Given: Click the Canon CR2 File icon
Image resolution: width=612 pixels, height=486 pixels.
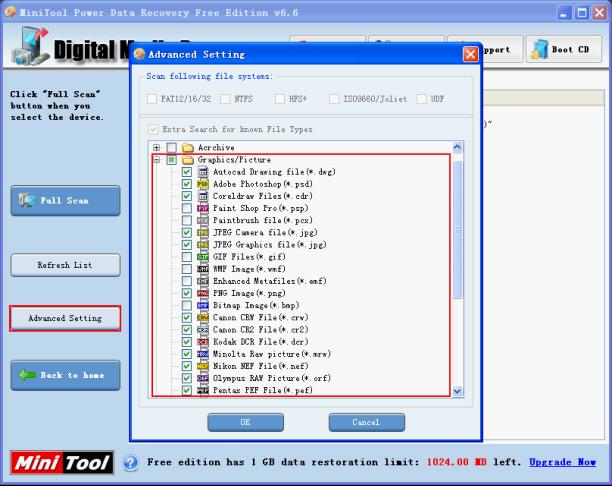Looking at the screenshot, I should (203, 329).
